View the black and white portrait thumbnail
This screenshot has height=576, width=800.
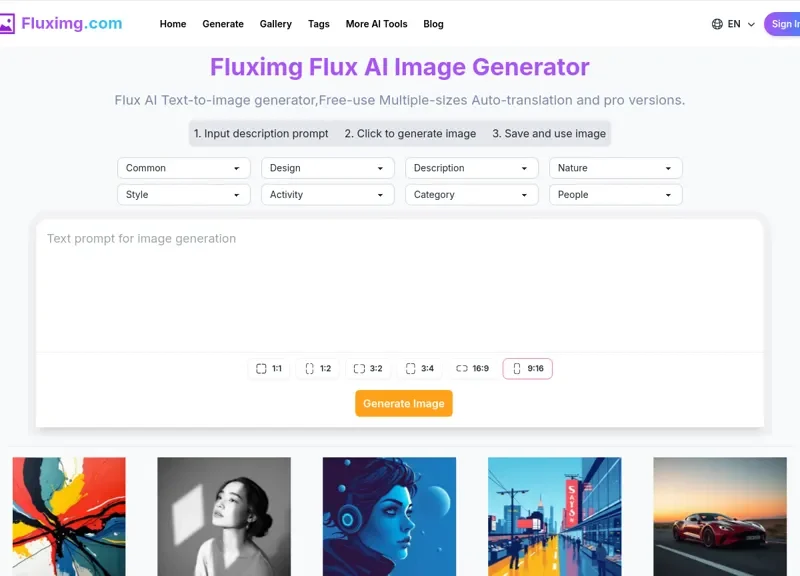coord(224,516)
